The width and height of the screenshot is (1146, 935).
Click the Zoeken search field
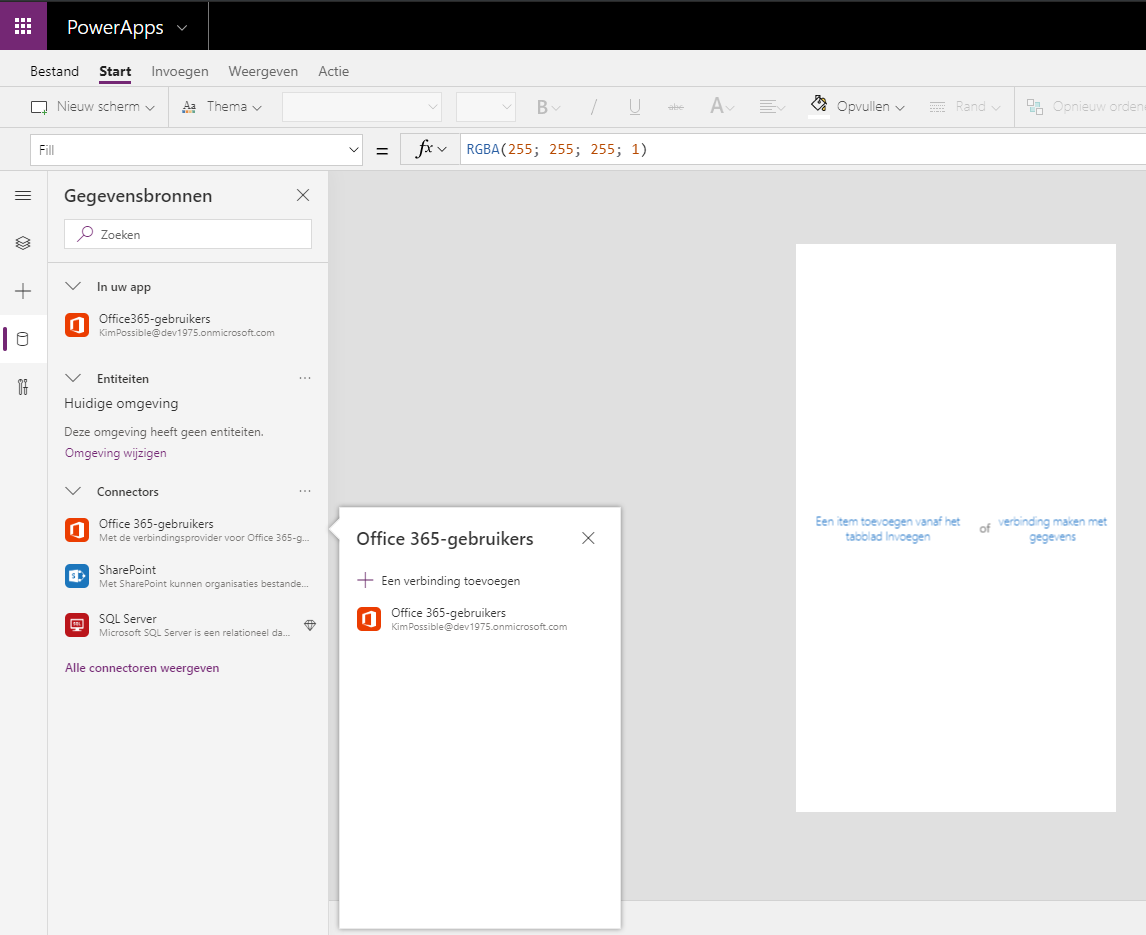pos(188,234)
